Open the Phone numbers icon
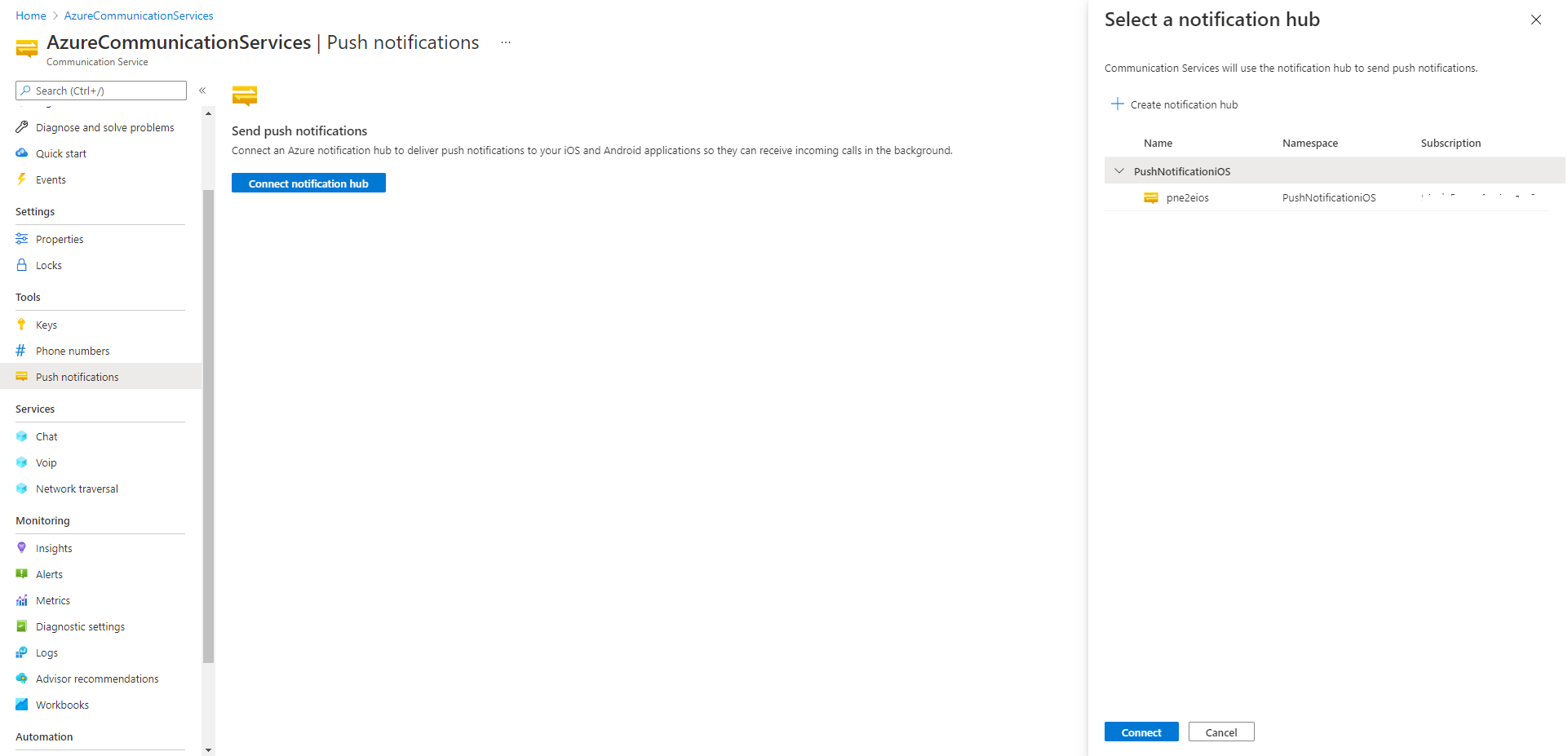The width and height of the screenshot is (1568, 756). click(x=21, y=350)
